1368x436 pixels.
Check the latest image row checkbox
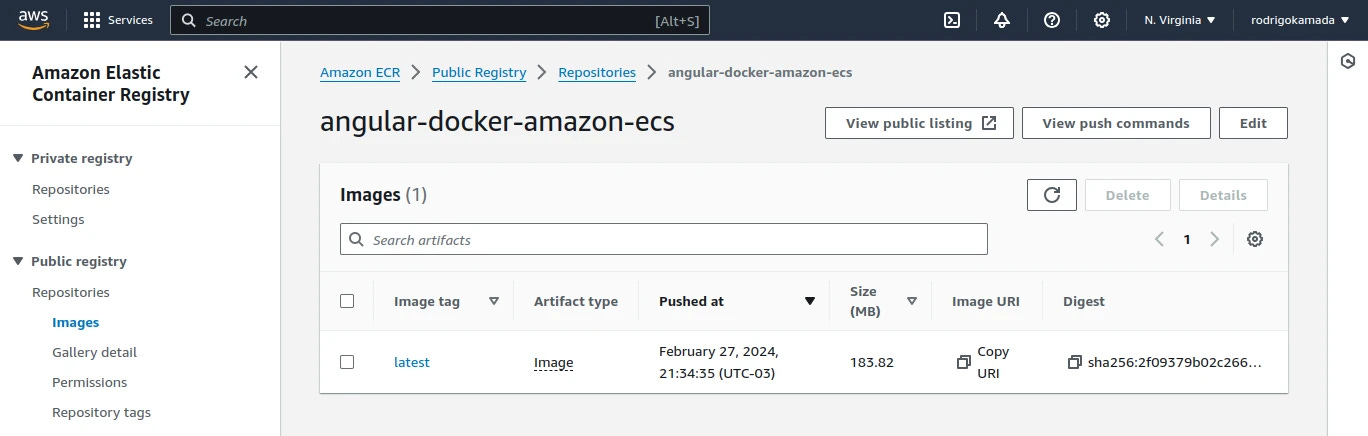coord(347,362)
